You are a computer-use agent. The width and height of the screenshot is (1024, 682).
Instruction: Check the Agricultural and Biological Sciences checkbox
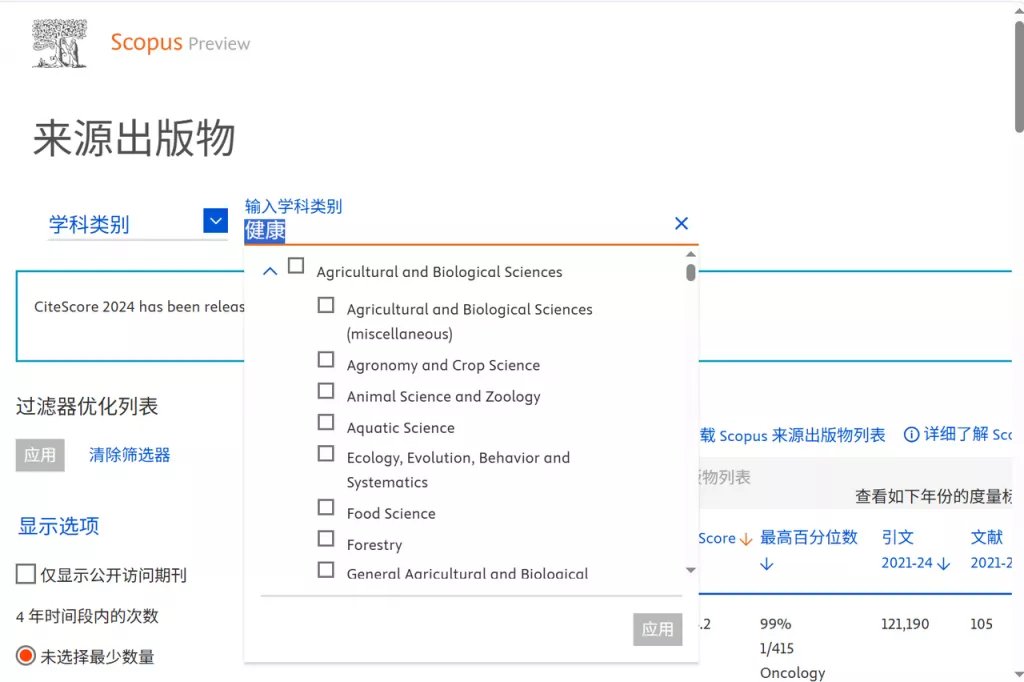pyautogui.click(x=295, y=266)
